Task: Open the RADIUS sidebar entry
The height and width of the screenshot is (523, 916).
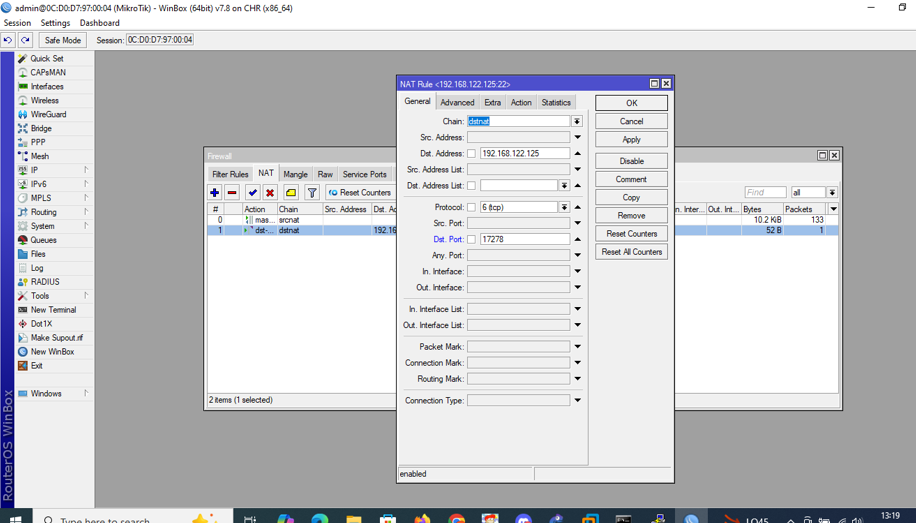Action: tap(45, 282)
